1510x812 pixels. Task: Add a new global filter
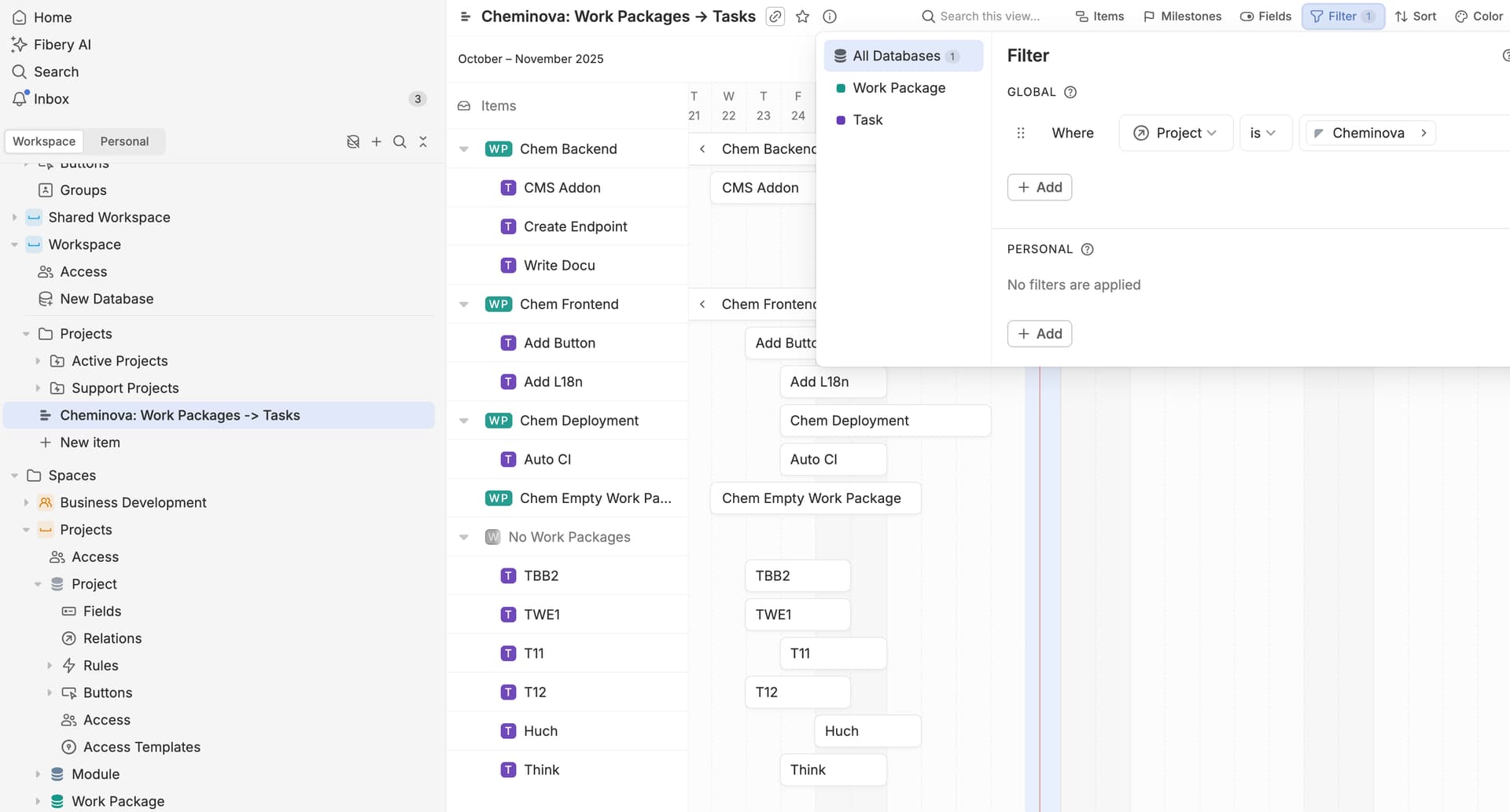(x=1039, y=187)
